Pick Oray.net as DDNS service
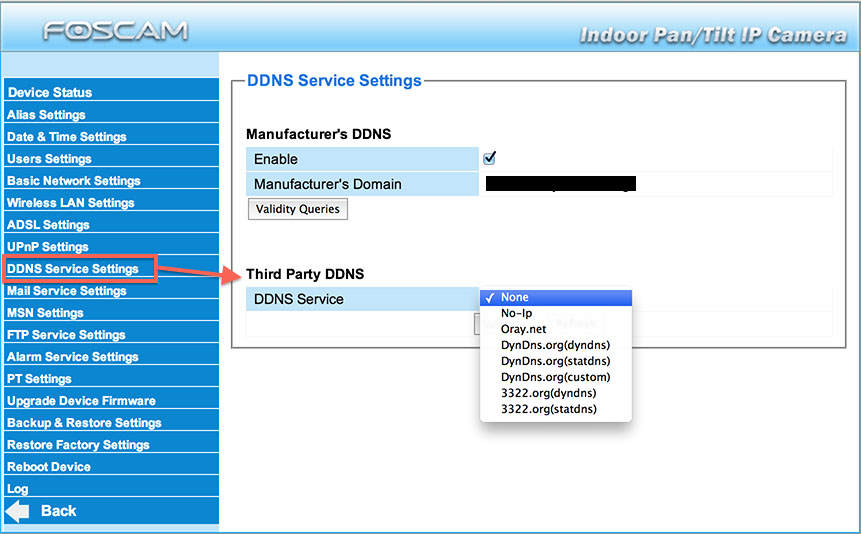This screenshot has height=534, width=861. click(523, 329)
